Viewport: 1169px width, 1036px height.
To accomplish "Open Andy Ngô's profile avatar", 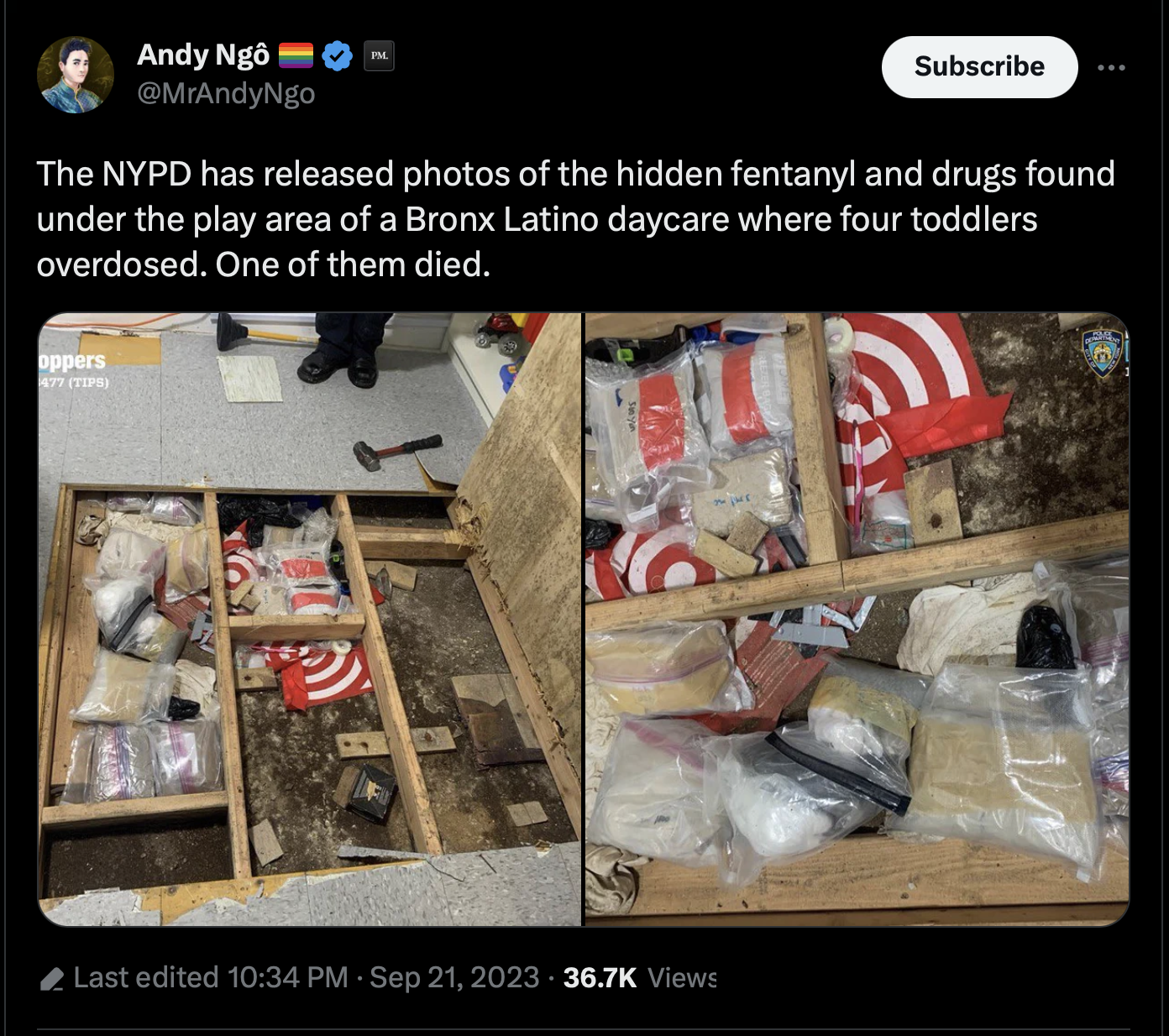I will [x=76, y=75].
